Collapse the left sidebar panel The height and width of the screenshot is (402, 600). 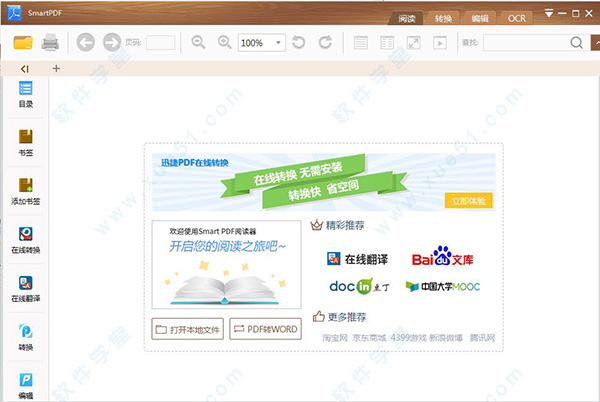pos(24,69)
